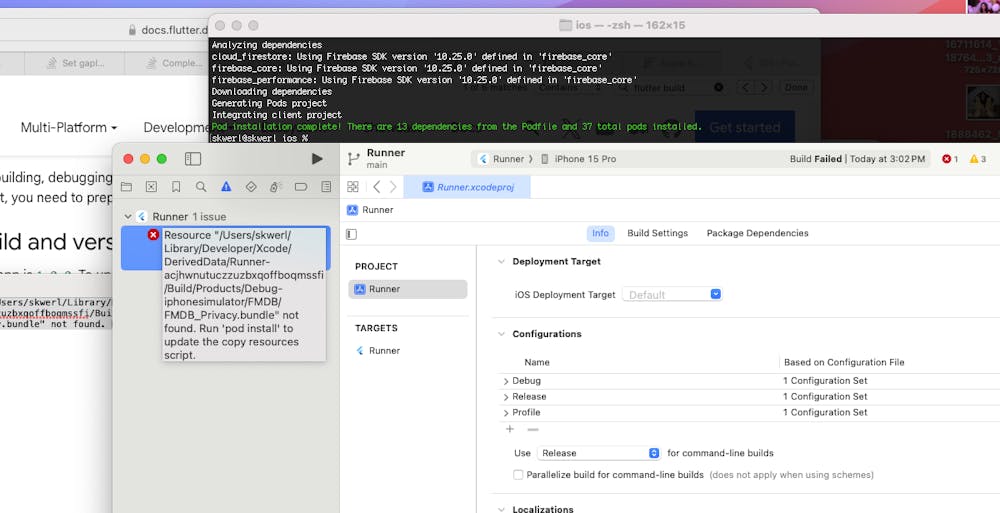Open the Report navigator icon
The height and width of the screenshot is (513, 1000).
(326, 187)
